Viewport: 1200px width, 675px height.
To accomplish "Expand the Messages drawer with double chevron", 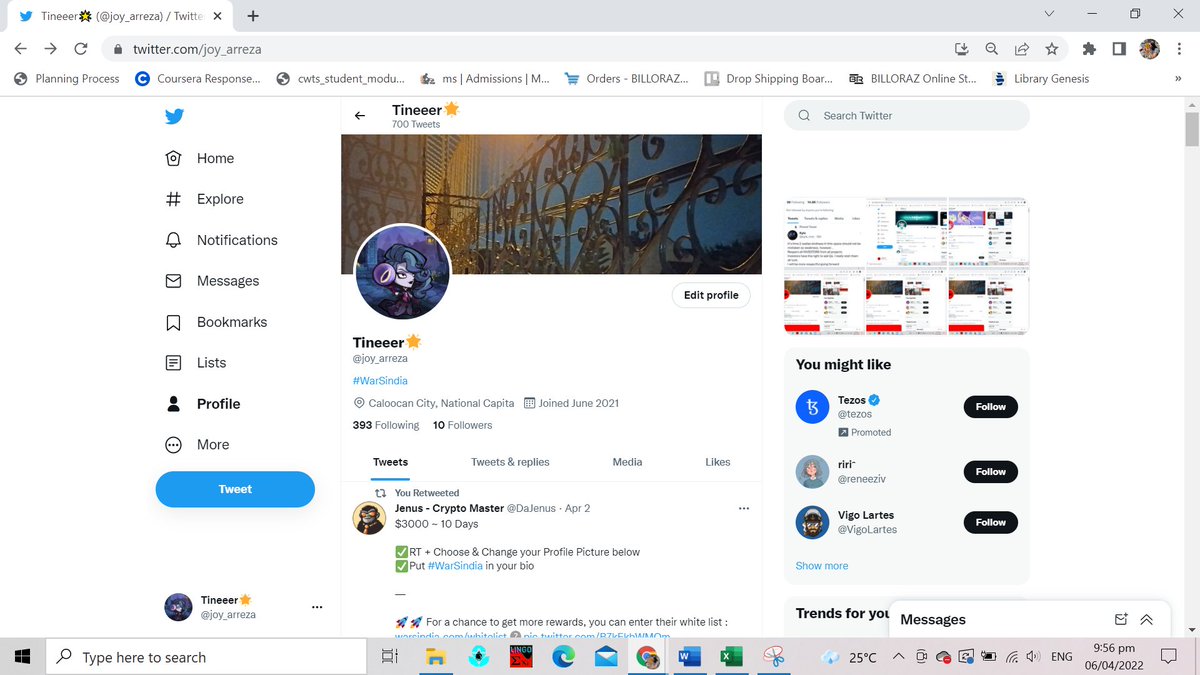I will pos(1147,619).
